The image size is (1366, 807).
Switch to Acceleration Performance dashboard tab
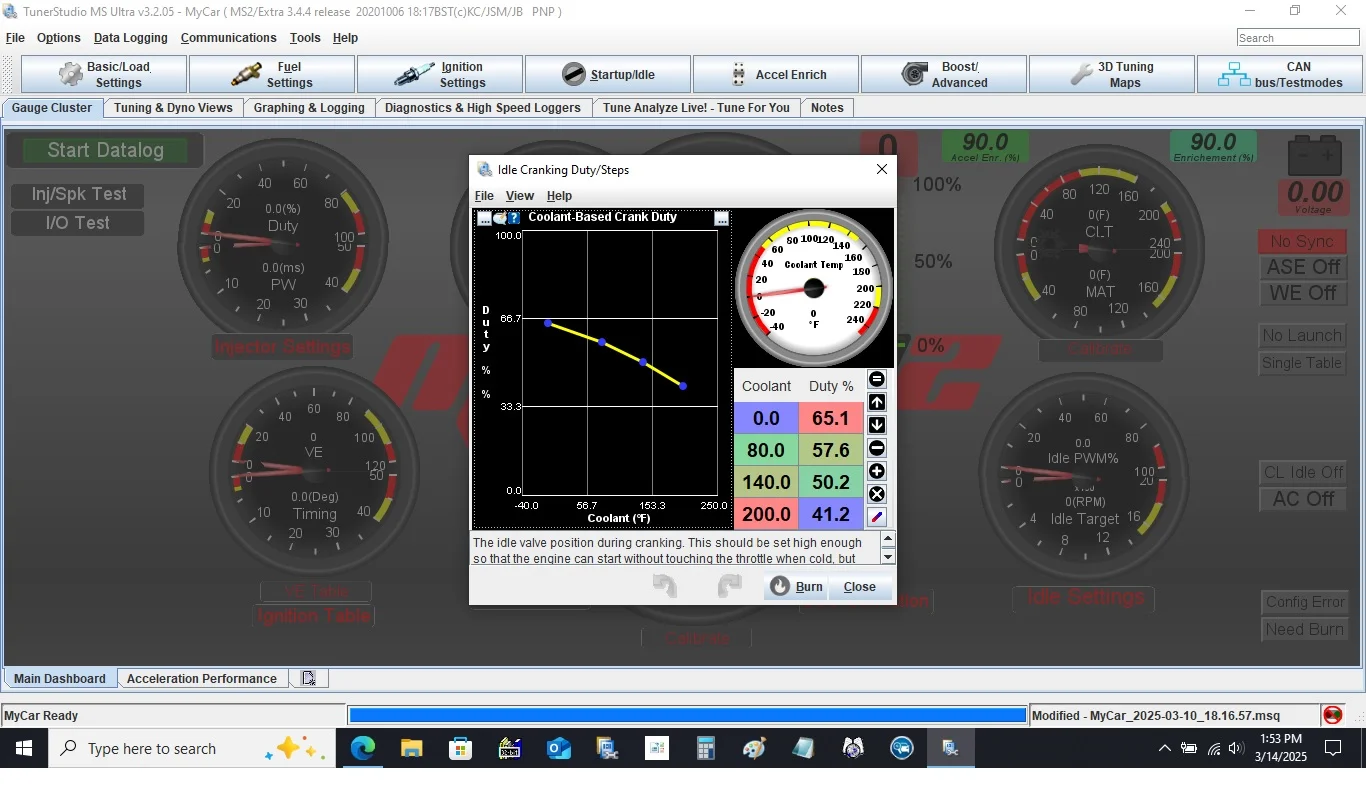point(202,678)
